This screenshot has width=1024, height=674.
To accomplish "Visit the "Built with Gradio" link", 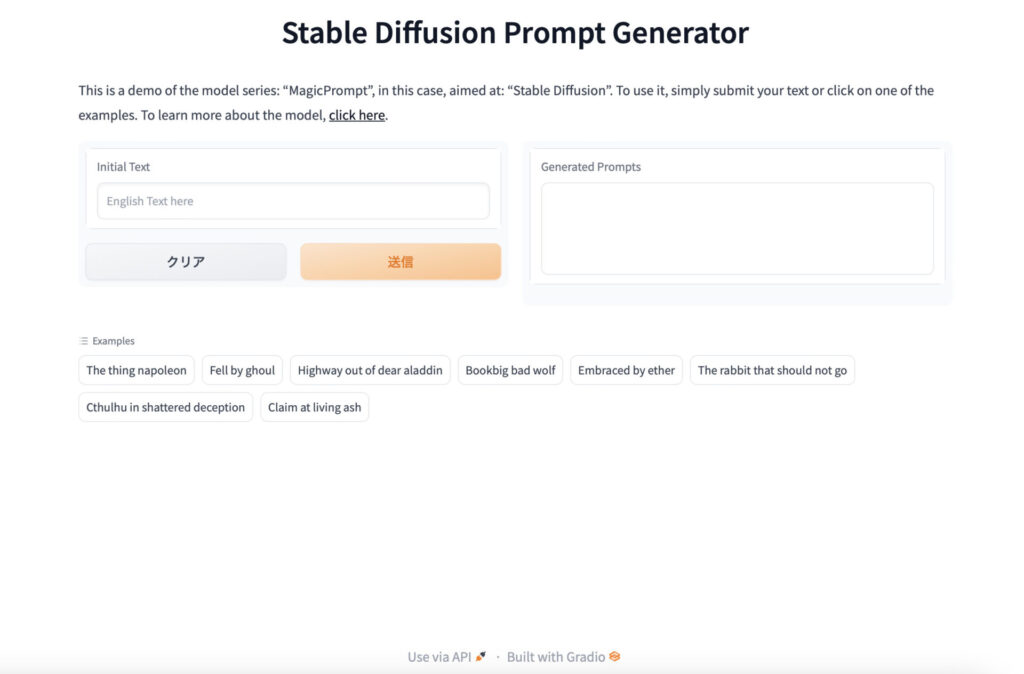I will pos(556,657).
